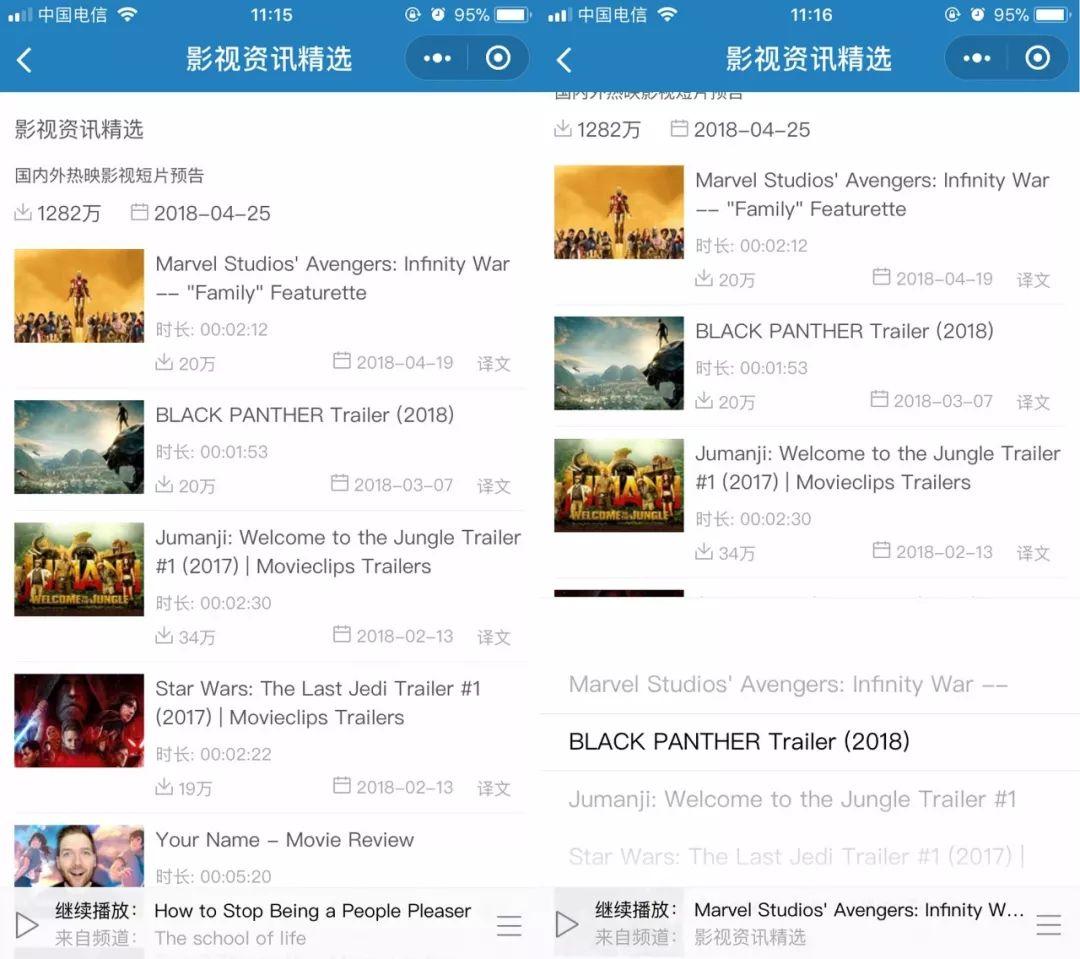
Task: Select 'Marvel Studios' Avengers: Infinity War --' in the picker list
Action: tap(788, 684)
